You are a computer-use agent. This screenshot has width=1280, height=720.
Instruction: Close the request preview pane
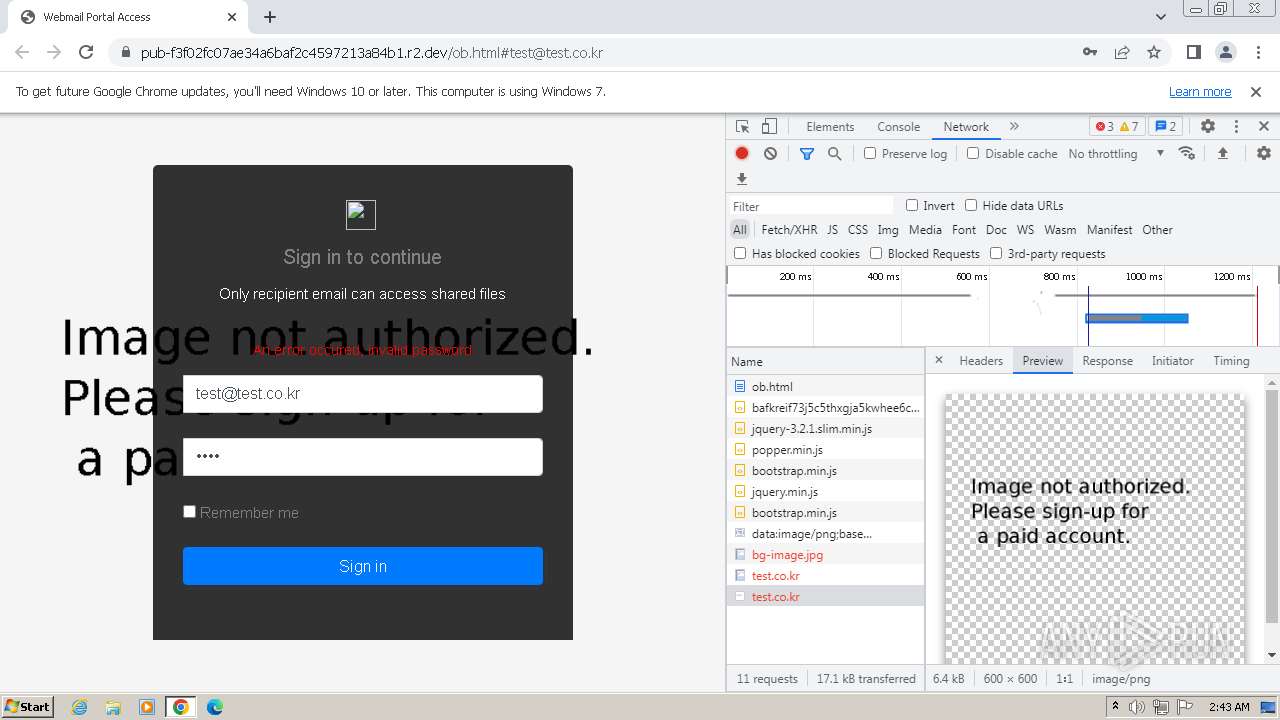(938, 360)
